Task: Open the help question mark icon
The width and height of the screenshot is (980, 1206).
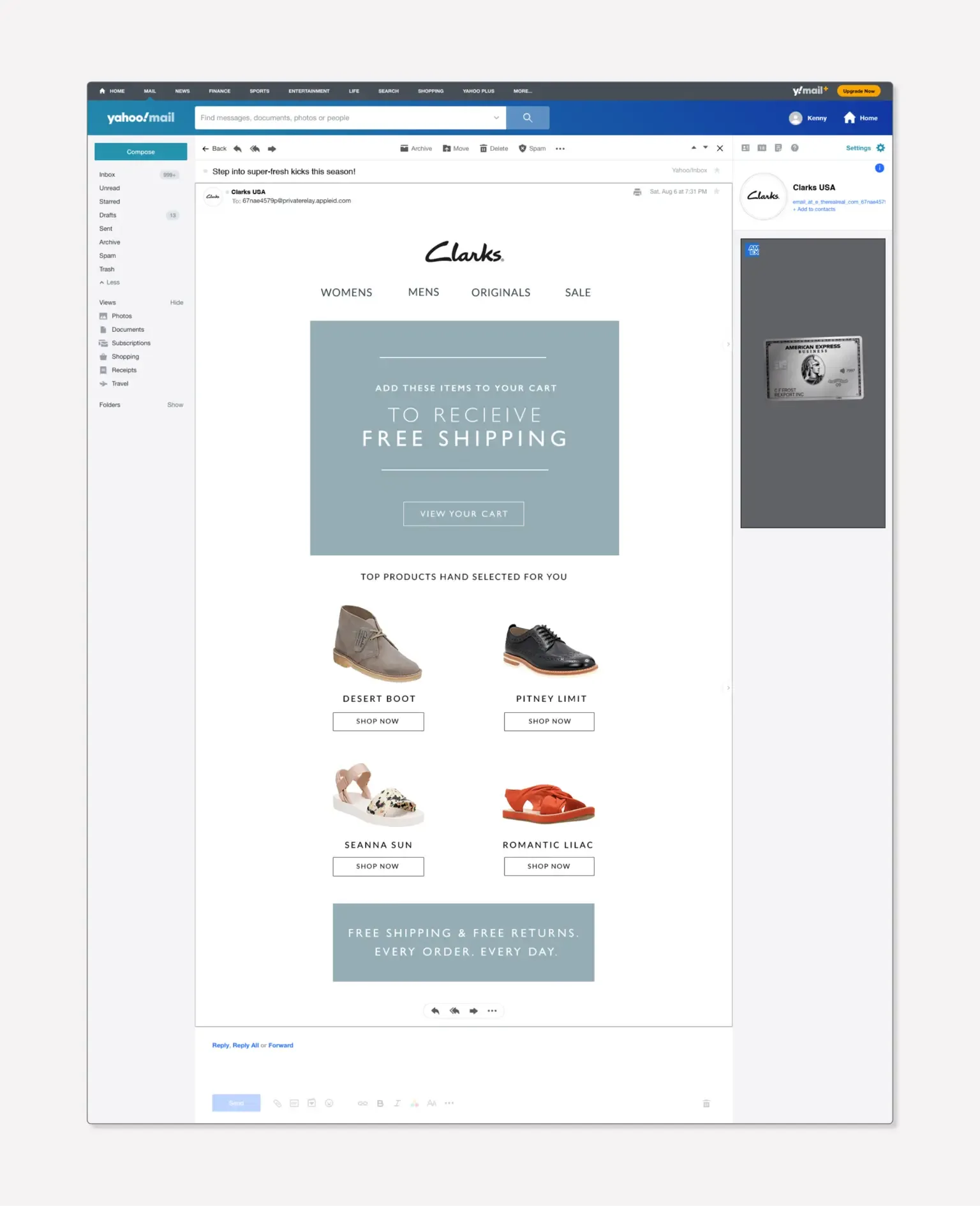Action: [x=795, y=148]
